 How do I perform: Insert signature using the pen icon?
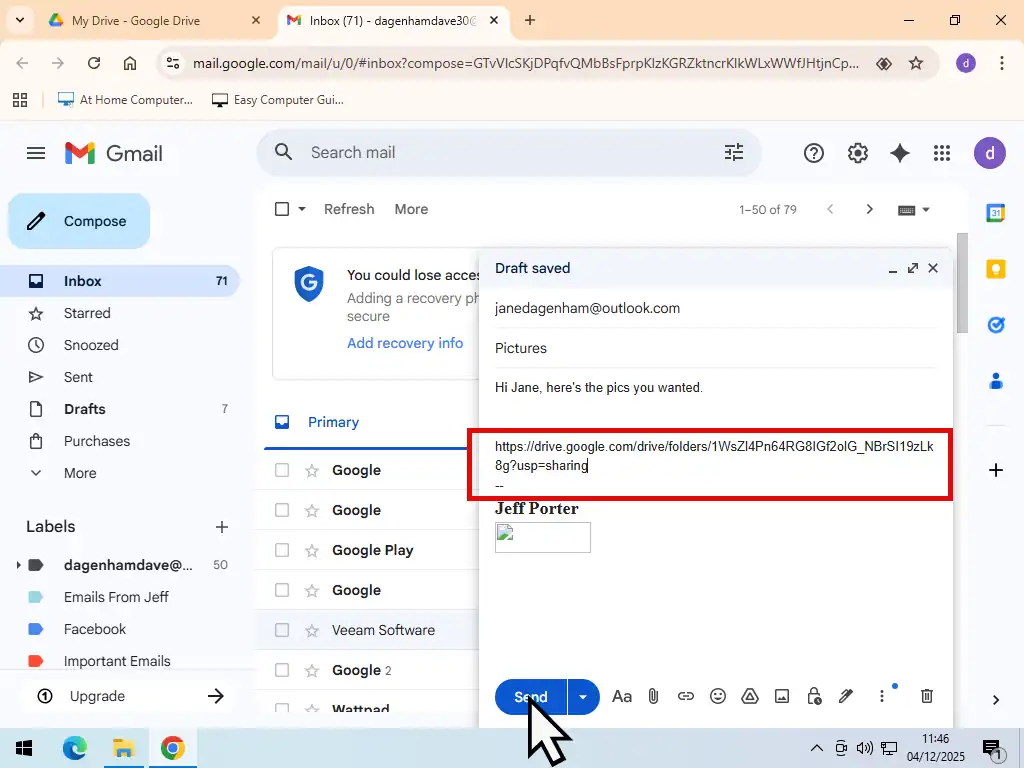point(846,696)
